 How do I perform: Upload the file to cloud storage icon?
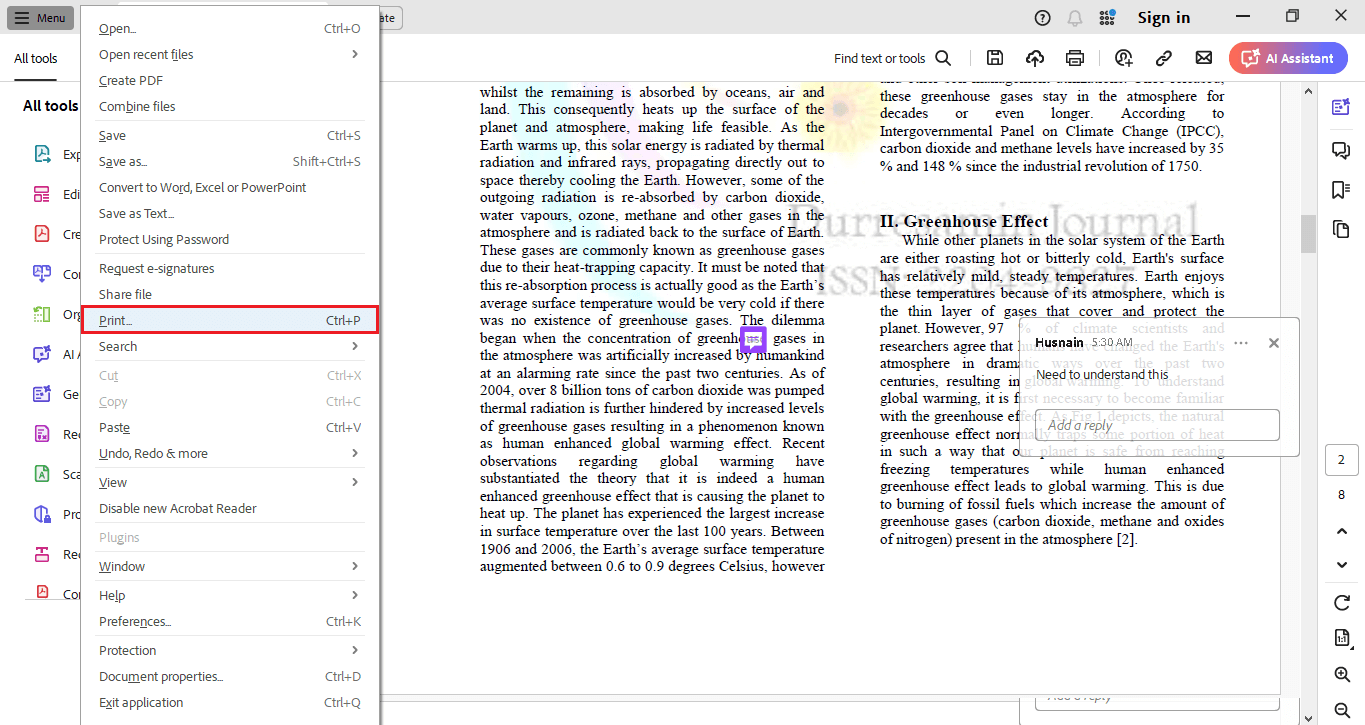point(1035,57)
